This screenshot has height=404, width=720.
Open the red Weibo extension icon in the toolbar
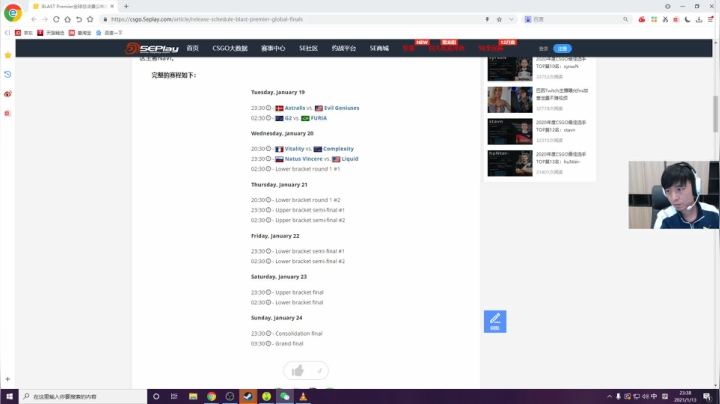642,19
